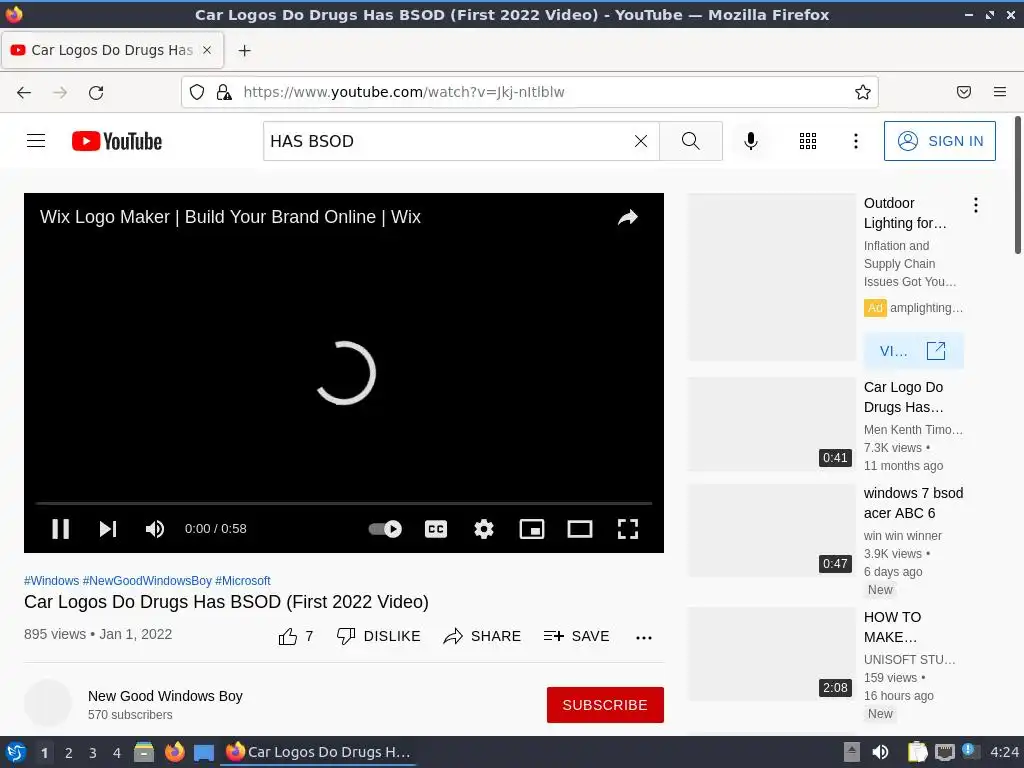Viewport: 1024px width, 768px height.
Task: Open the Pocket save button
Action: coord(964,92)
